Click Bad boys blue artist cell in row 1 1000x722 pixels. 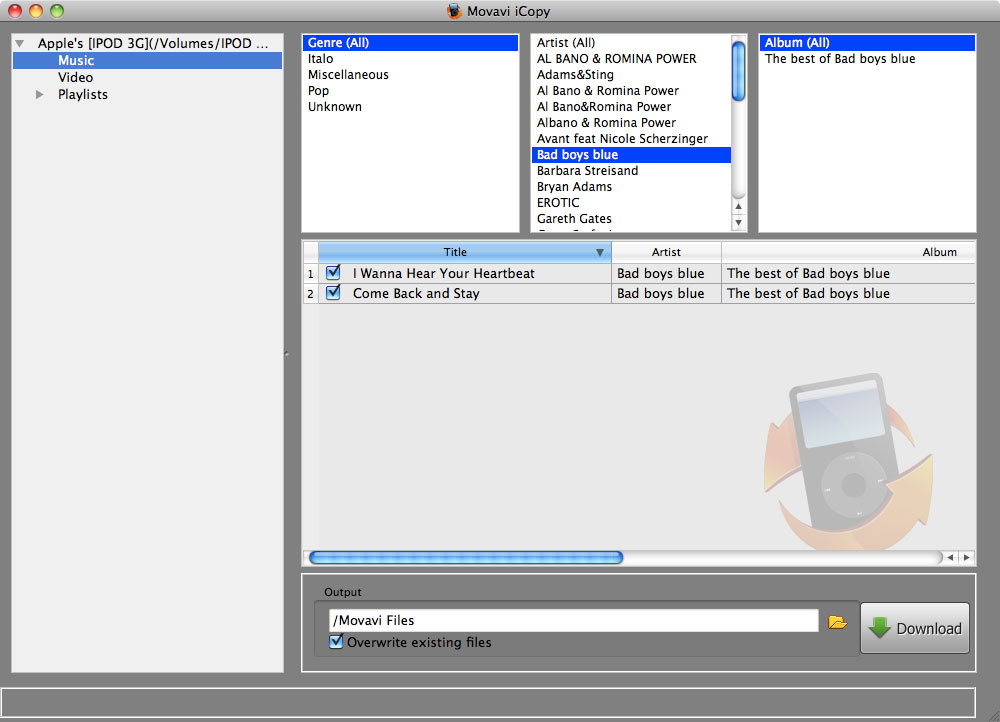click(666, 274)
